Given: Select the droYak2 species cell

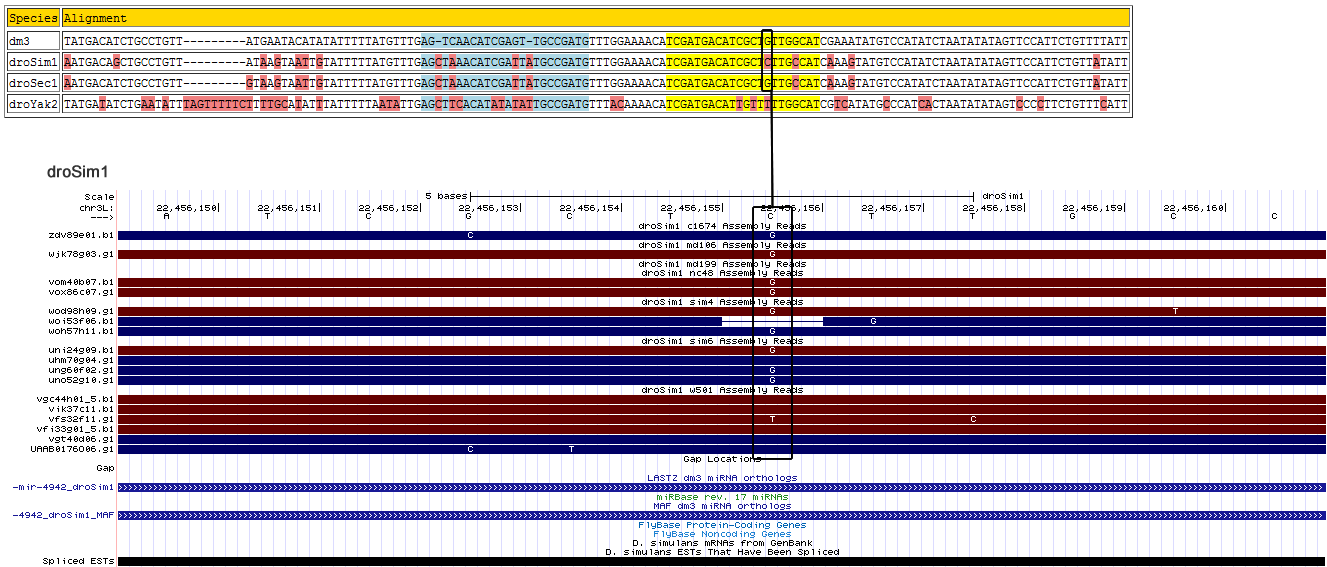Looking at the screenshot, I should [x=32, y=104].
